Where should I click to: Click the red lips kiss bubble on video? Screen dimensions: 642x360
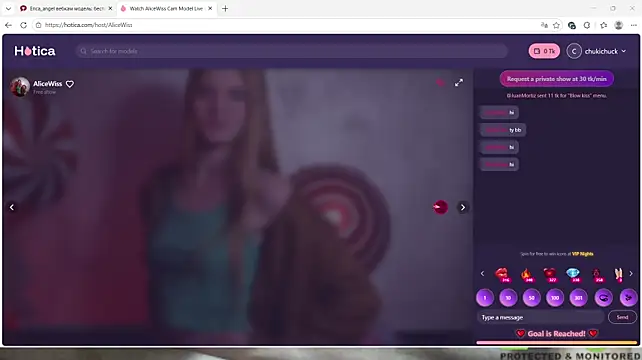pyautogui.click(x=441, y=207)
